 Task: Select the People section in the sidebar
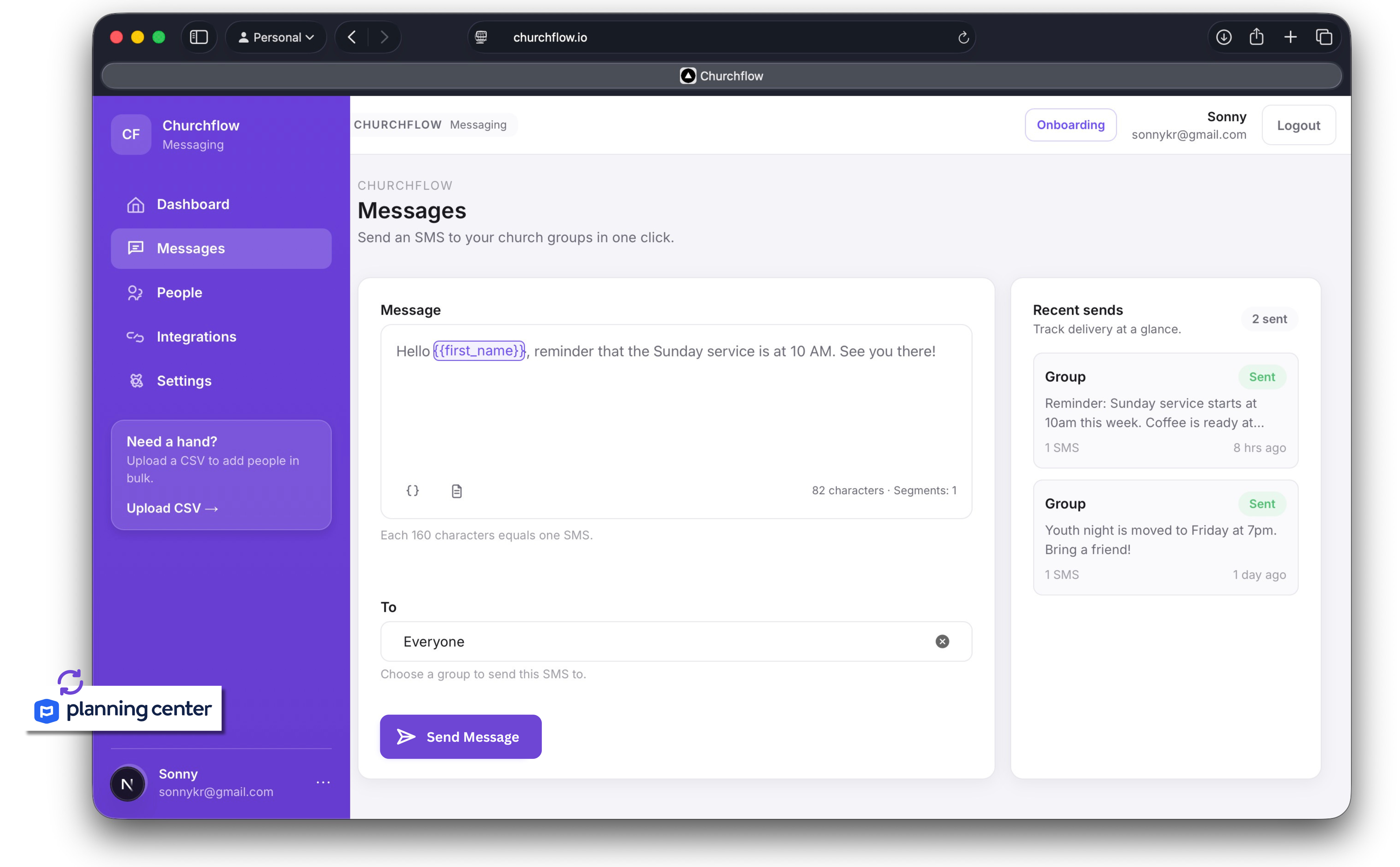[179, 292]
